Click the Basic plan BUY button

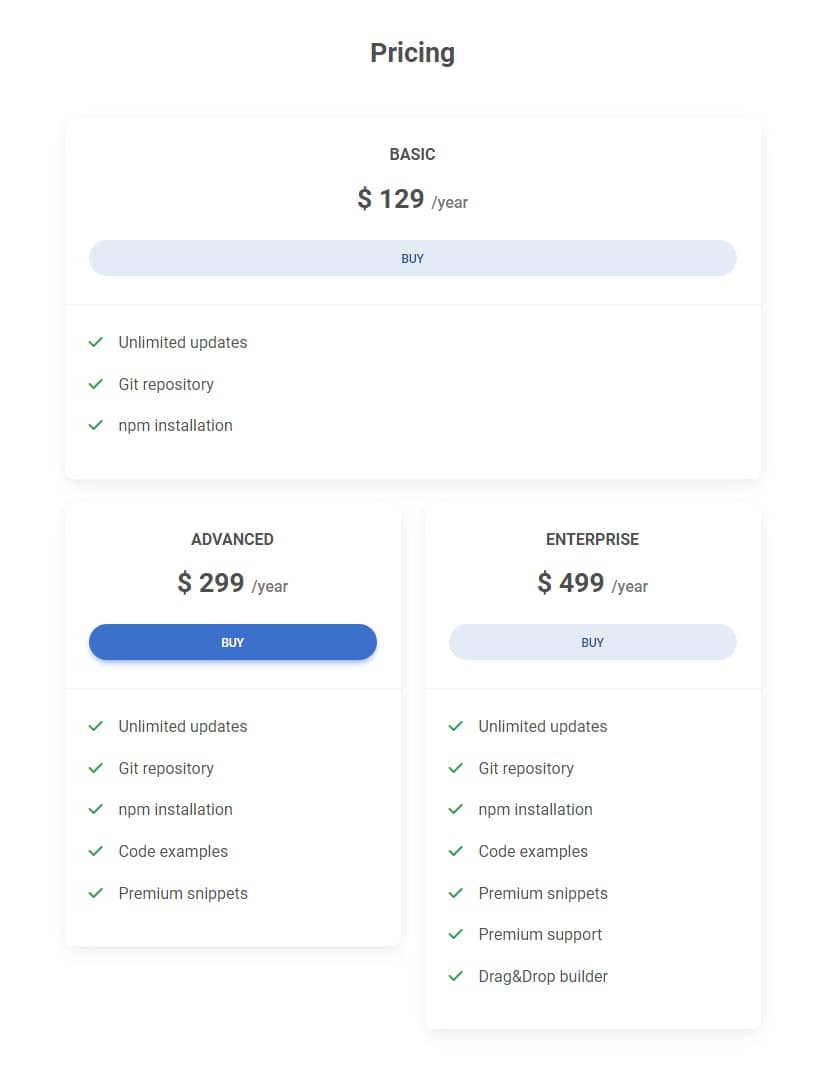pyautogui.click(x=412, y=258)
